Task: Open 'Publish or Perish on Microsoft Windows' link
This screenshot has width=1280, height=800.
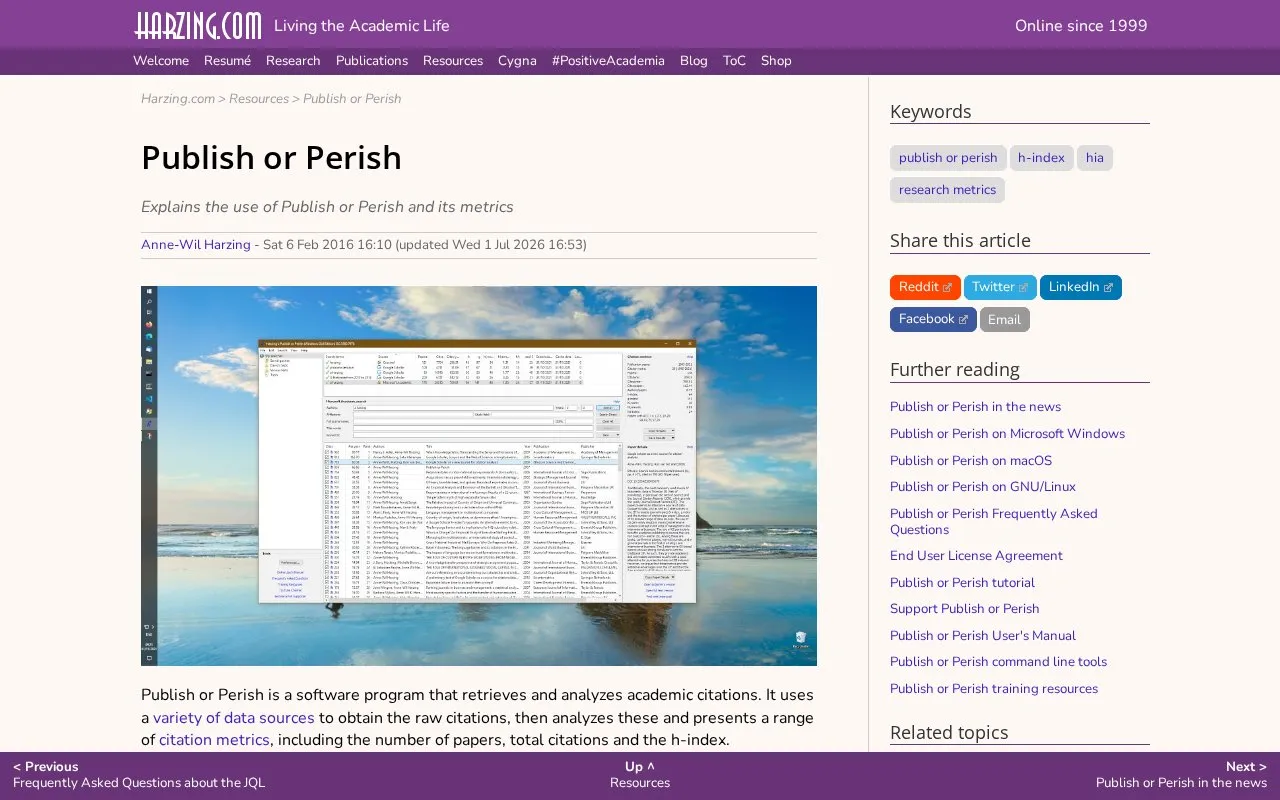Action: [x=1007, y=434]
